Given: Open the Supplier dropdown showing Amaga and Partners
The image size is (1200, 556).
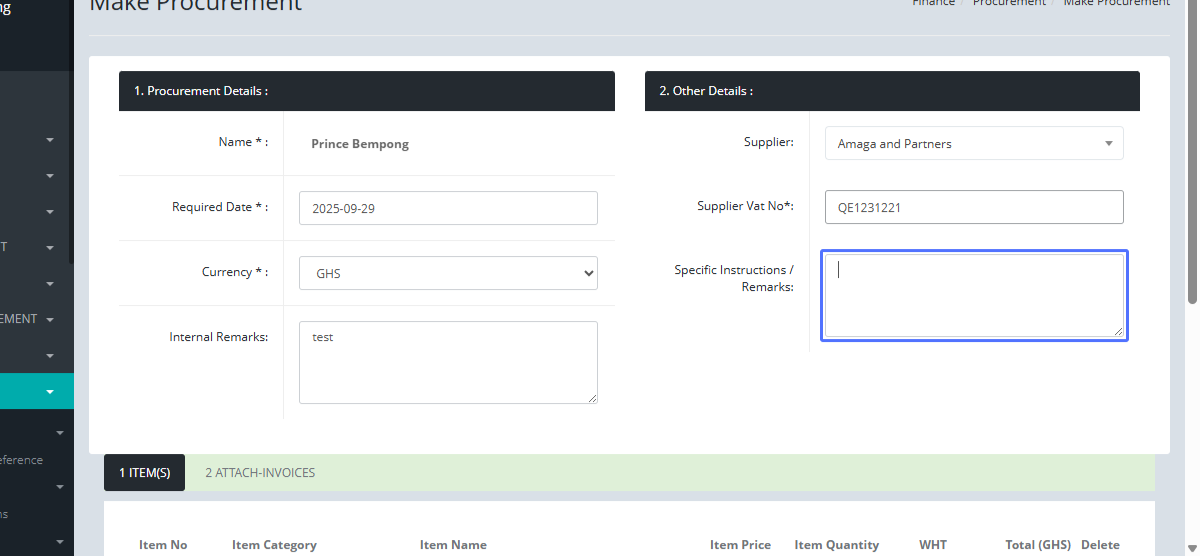Looking at the screenshot, I should (973, 143).
